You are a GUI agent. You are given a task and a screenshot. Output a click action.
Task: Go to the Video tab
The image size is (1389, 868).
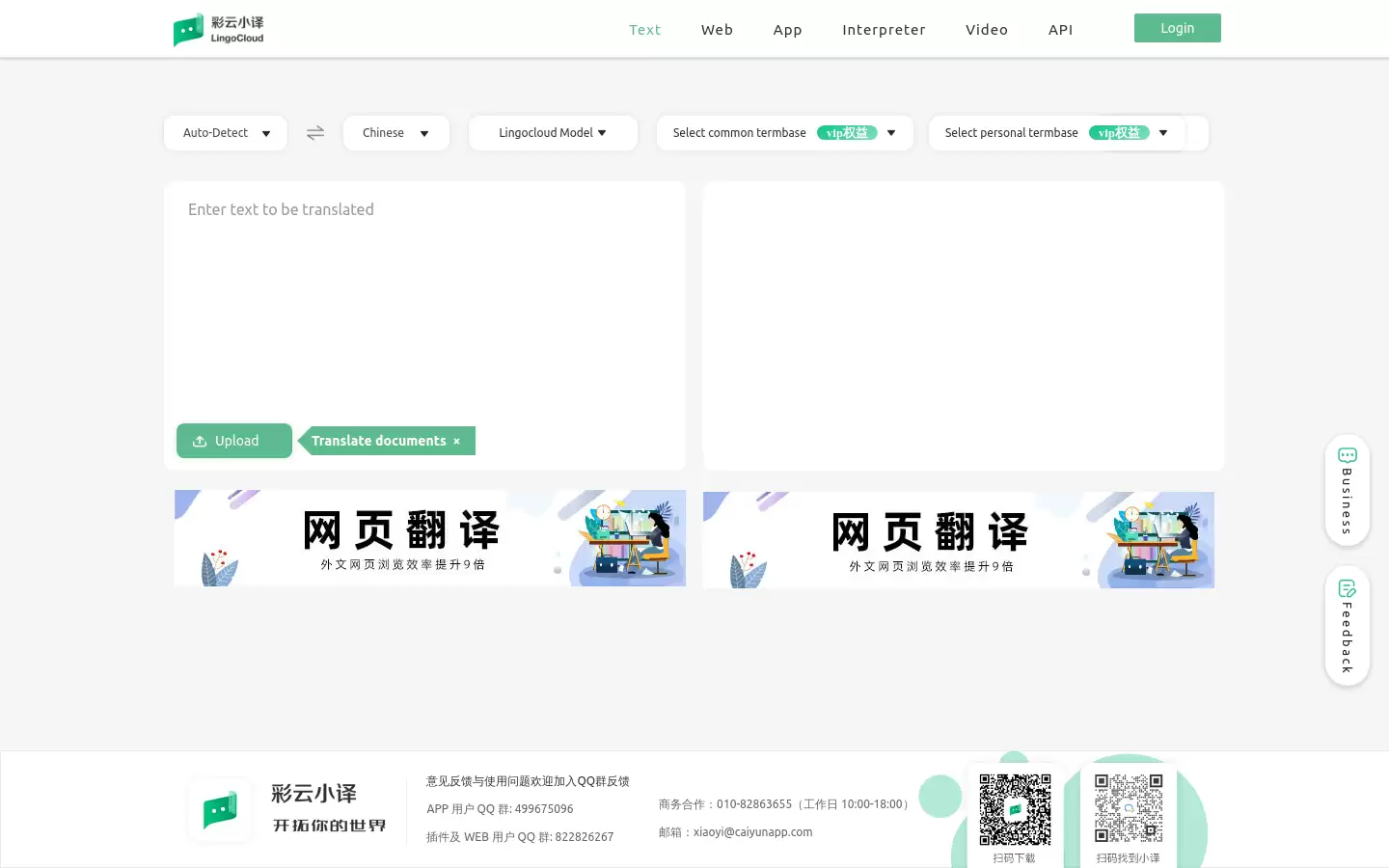click(987, 30)
